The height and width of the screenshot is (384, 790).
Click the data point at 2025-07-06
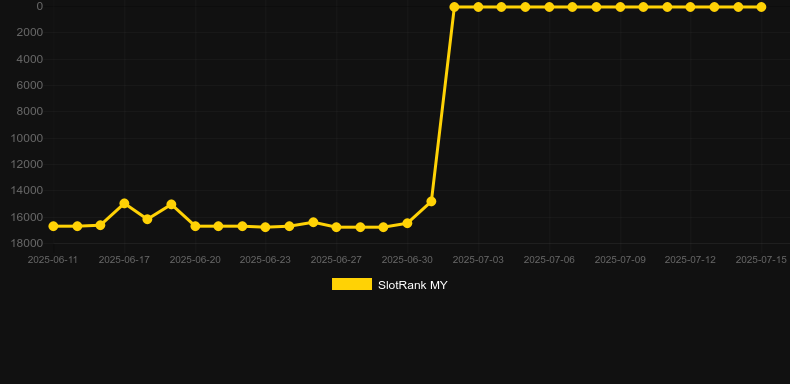[x=549, y=7]
